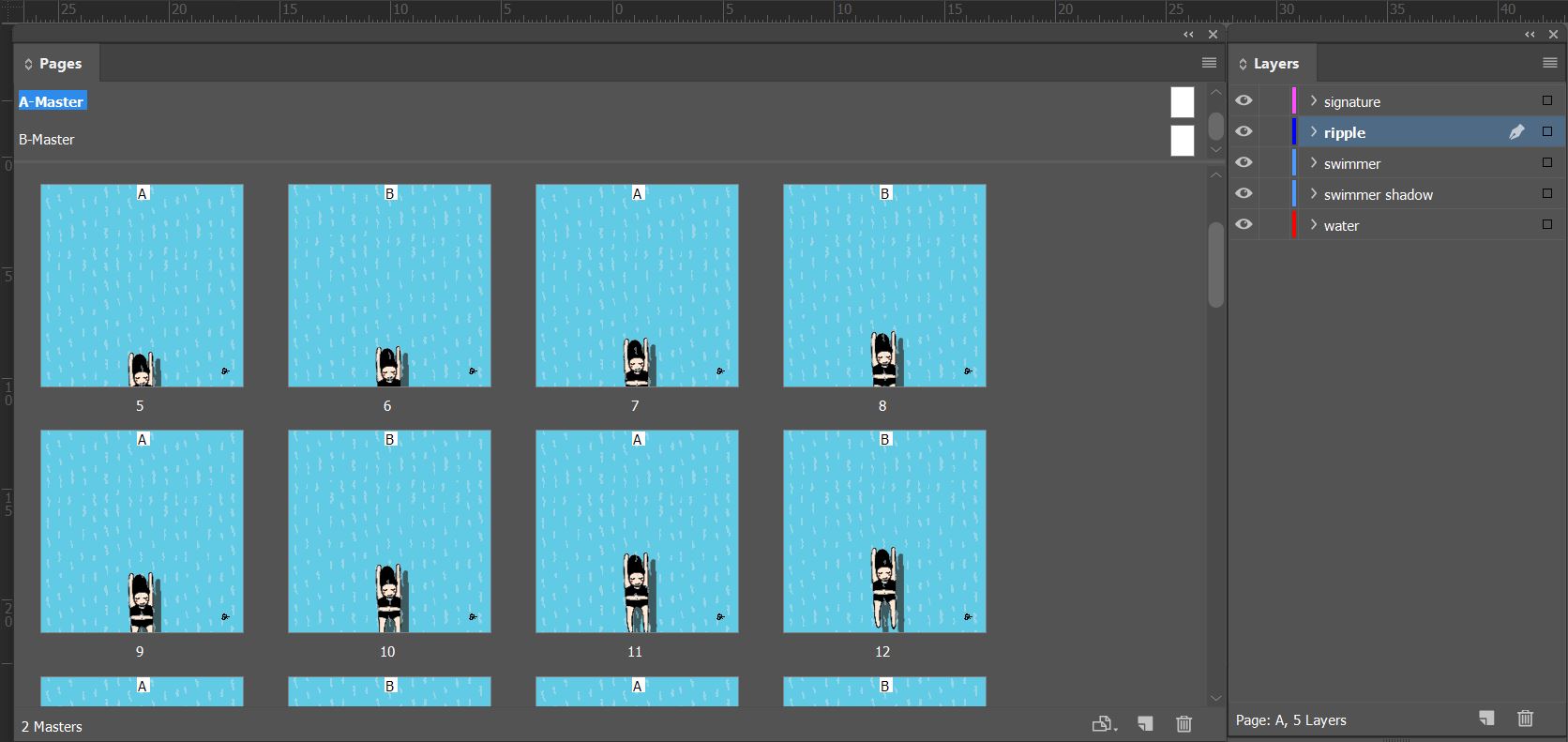Expand the swimmer layer

1313,162
